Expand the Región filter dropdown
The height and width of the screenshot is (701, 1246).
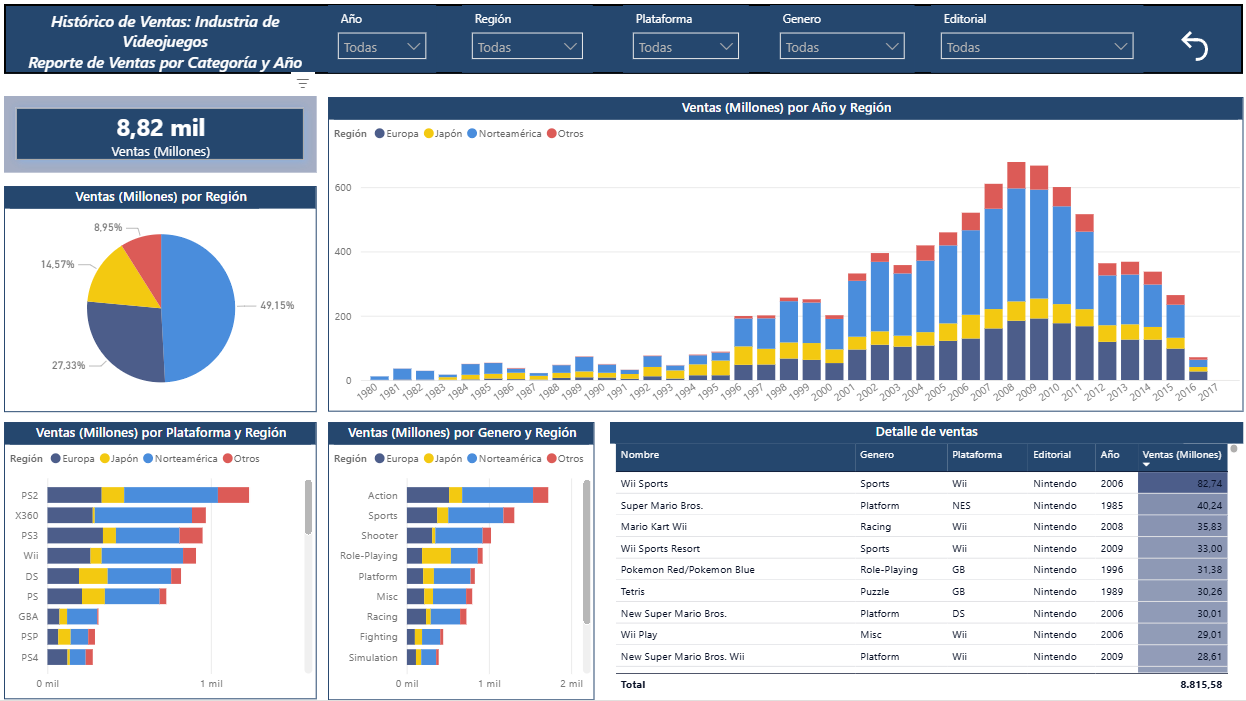(x=527, y=46)
